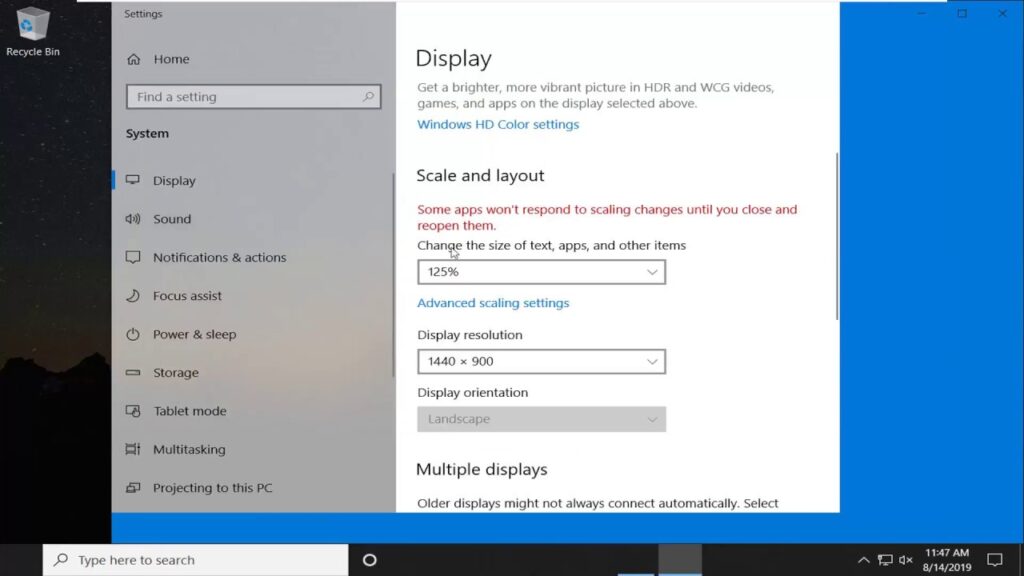This screenshot has width=1024, height=576.
Task: Open the Recycle Bin on the desktop
Action: 33,25
